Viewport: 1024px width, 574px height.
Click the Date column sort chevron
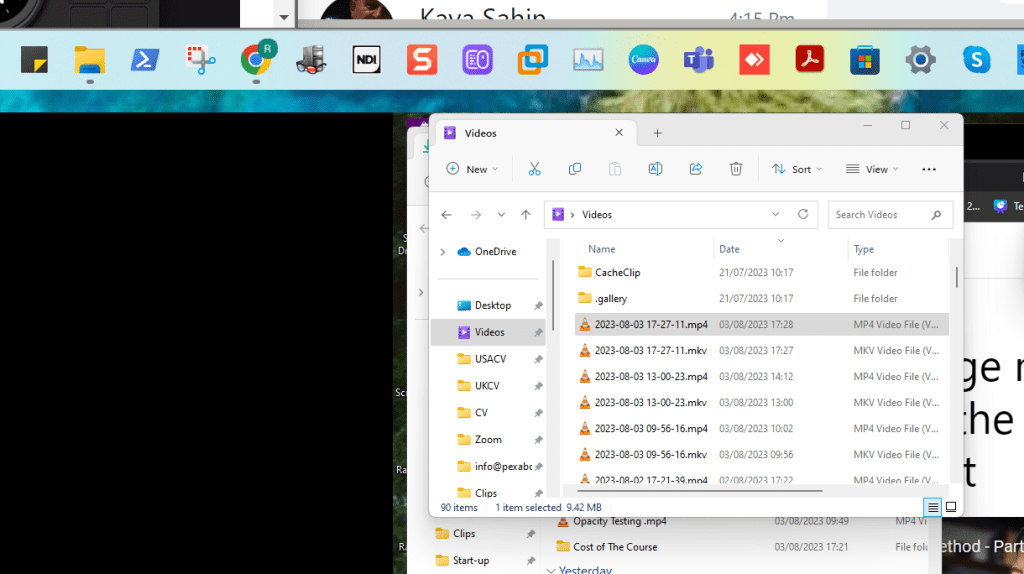point(780,241)
